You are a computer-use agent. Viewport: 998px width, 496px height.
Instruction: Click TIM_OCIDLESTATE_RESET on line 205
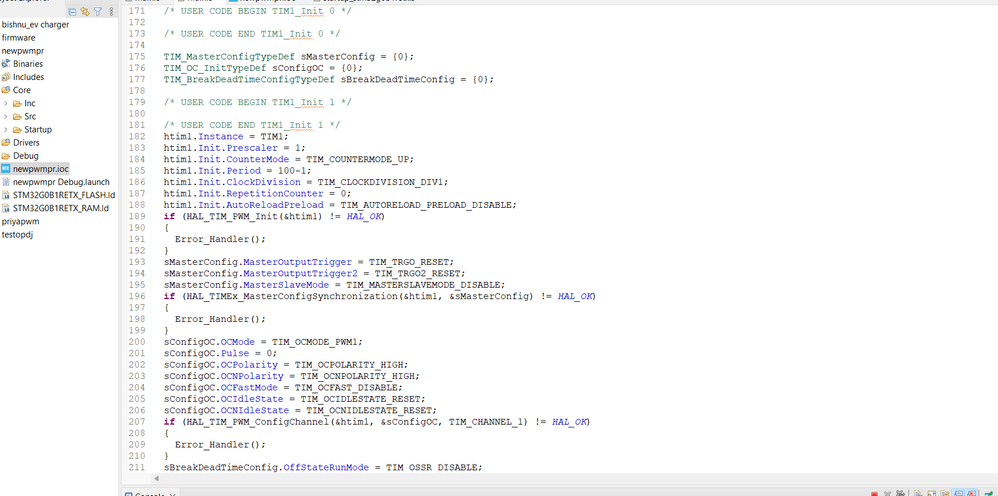(362, 399)
